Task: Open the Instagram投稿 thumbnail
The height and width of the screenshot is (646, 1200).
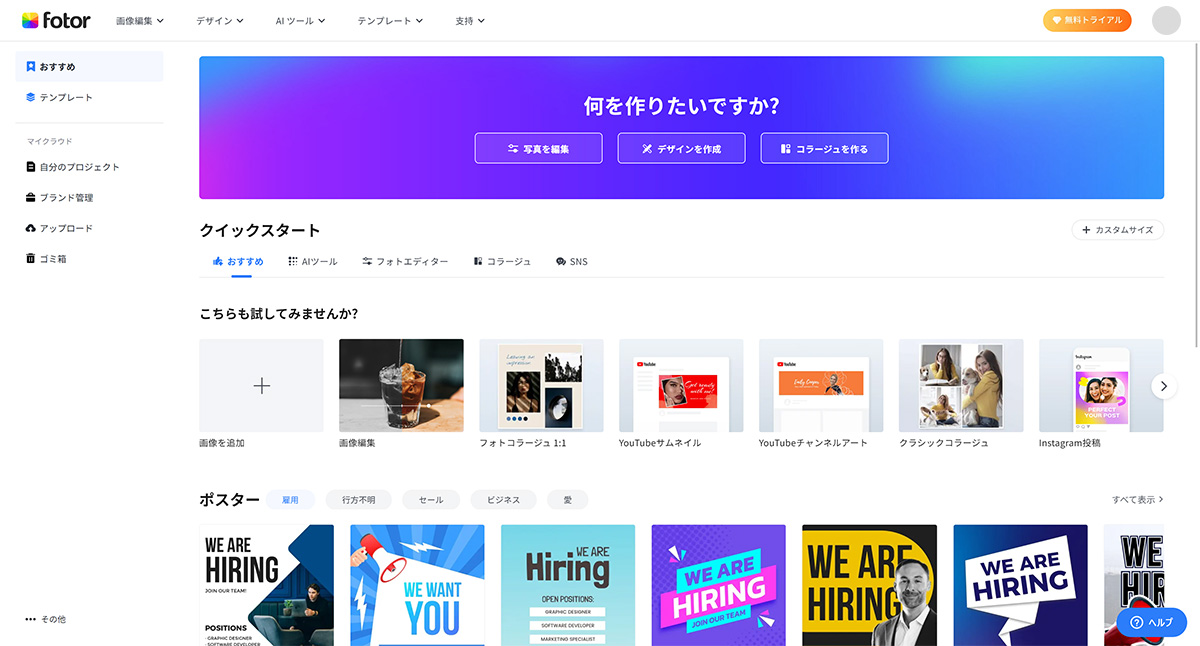Action: 1101,386
